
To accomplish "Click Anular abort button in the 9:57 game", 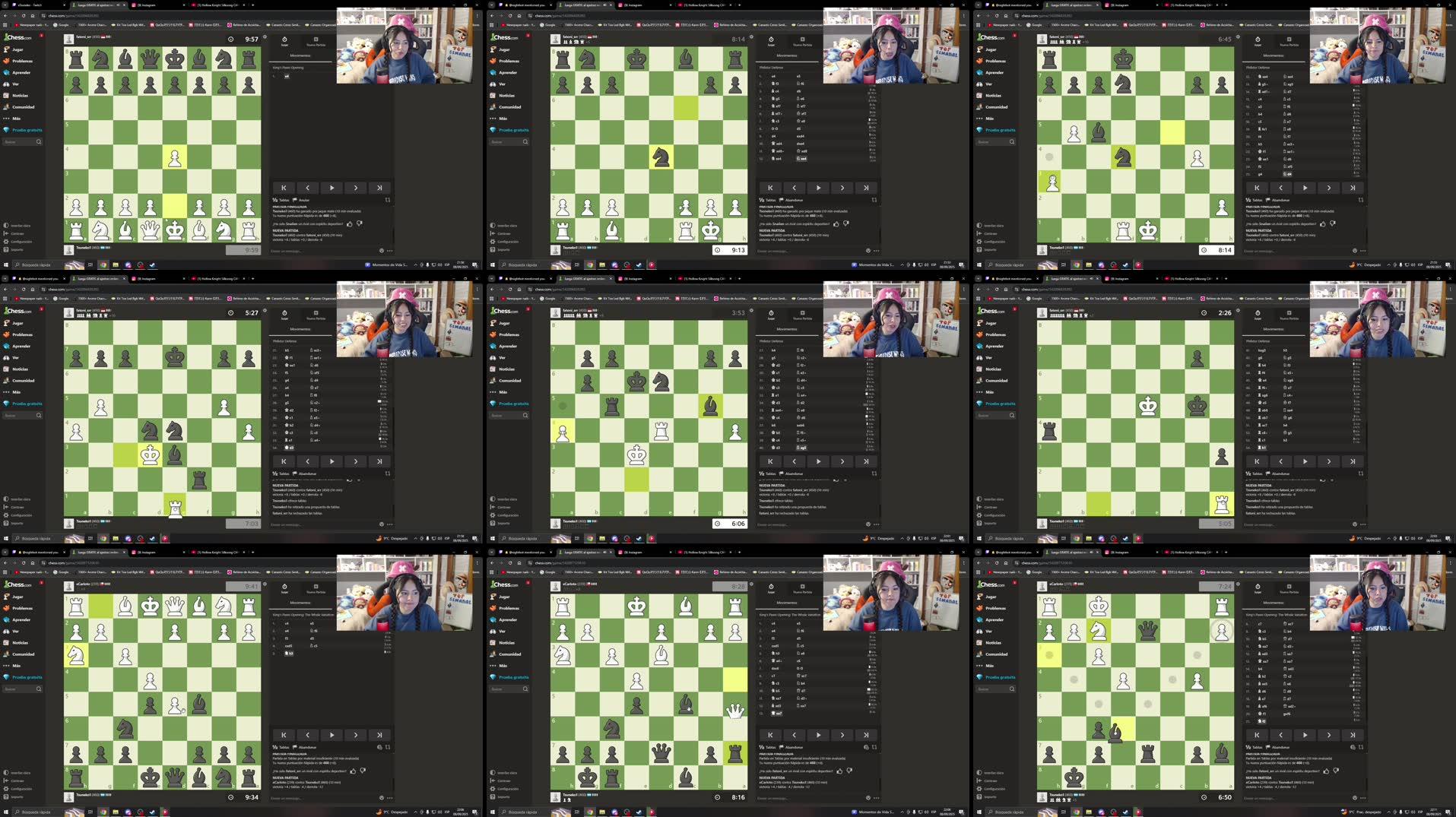I will [302, 200].
